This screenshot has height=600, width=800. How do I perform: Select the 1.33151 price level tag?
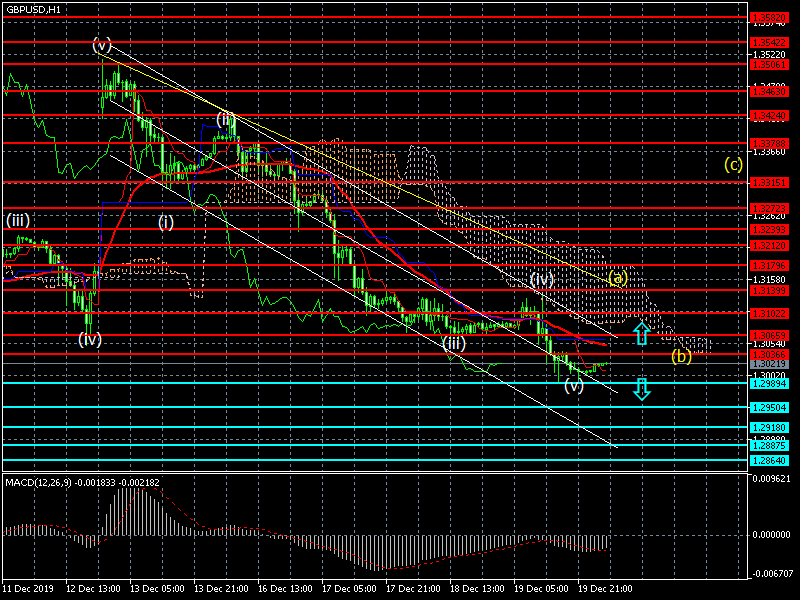pos(769,182)
